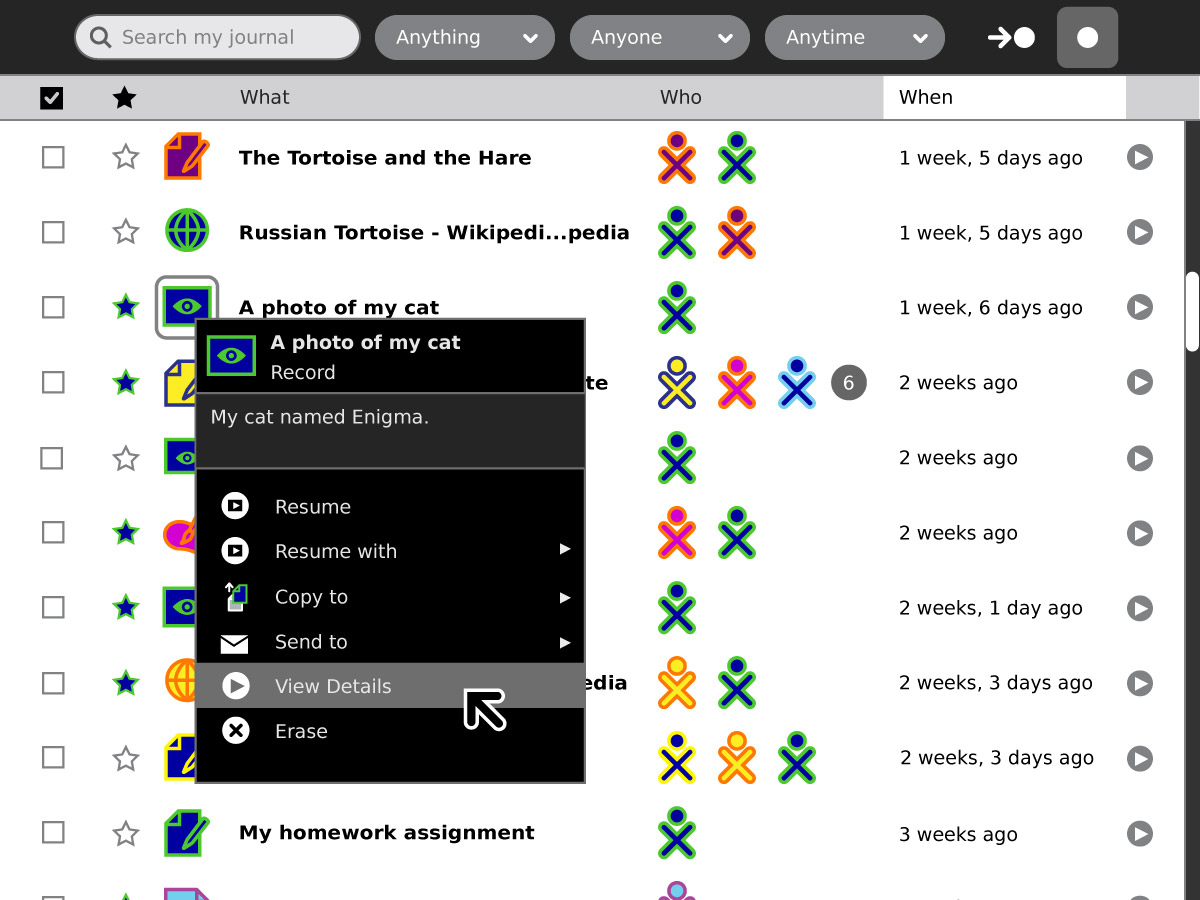Click the My homework assignment document icon
This screenshot has height=900, width=1200.
point(187,833)
